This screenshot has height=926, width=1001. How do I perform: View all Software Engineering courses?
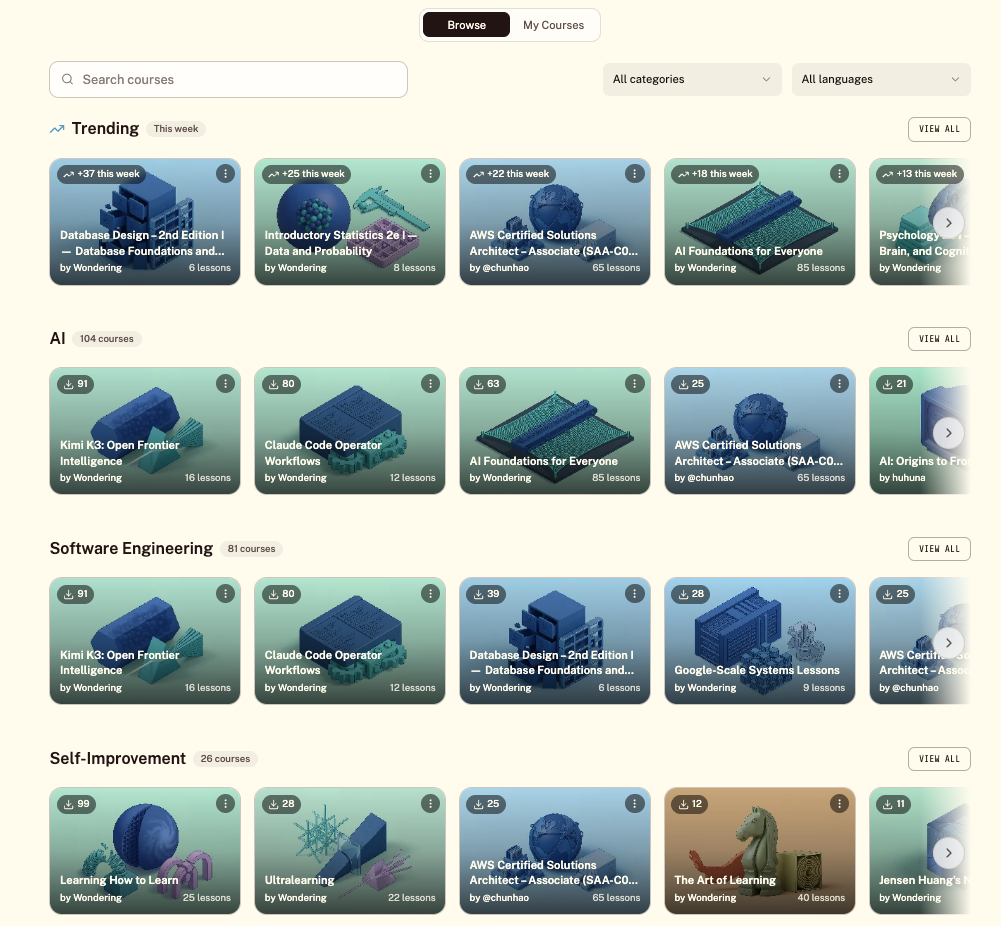[939, 549]
